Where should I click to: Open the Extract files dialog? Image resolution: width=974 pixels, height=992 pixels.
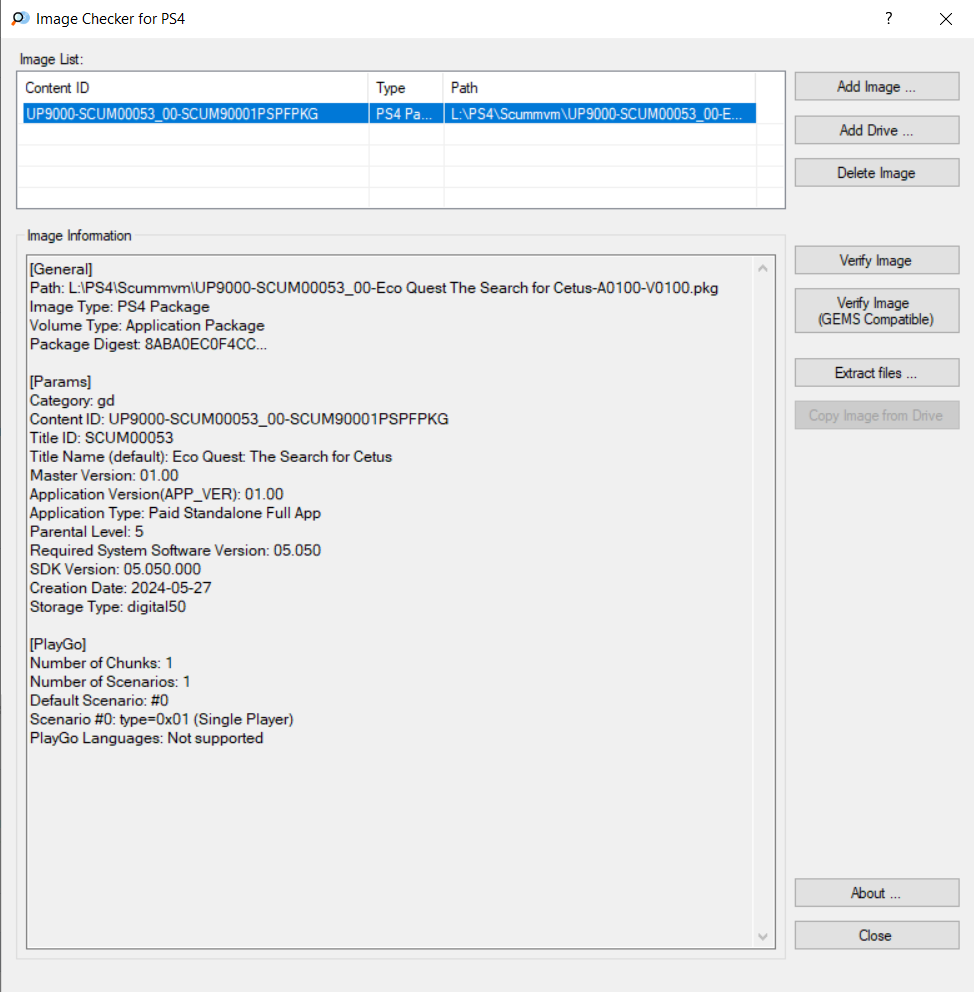coord(877,373)
